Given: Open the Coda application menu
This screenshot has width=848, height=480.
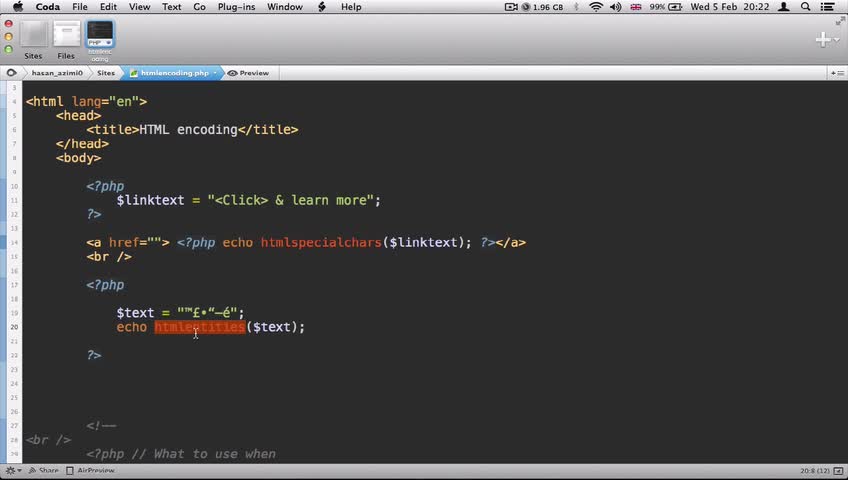Looking at the screenshot, I should pyautogui.click(x=48, y=7).
